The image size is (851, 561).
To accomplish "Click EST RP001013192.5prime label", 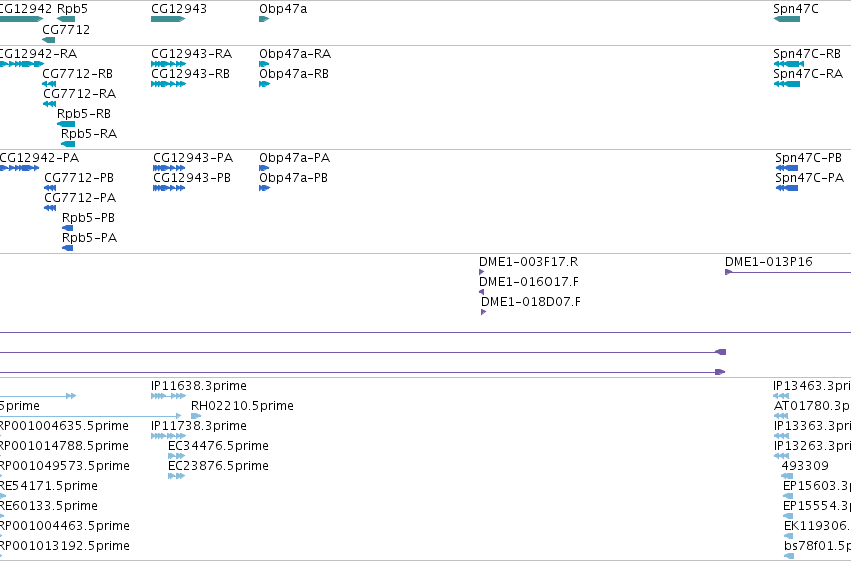I will tap(65, 546).
